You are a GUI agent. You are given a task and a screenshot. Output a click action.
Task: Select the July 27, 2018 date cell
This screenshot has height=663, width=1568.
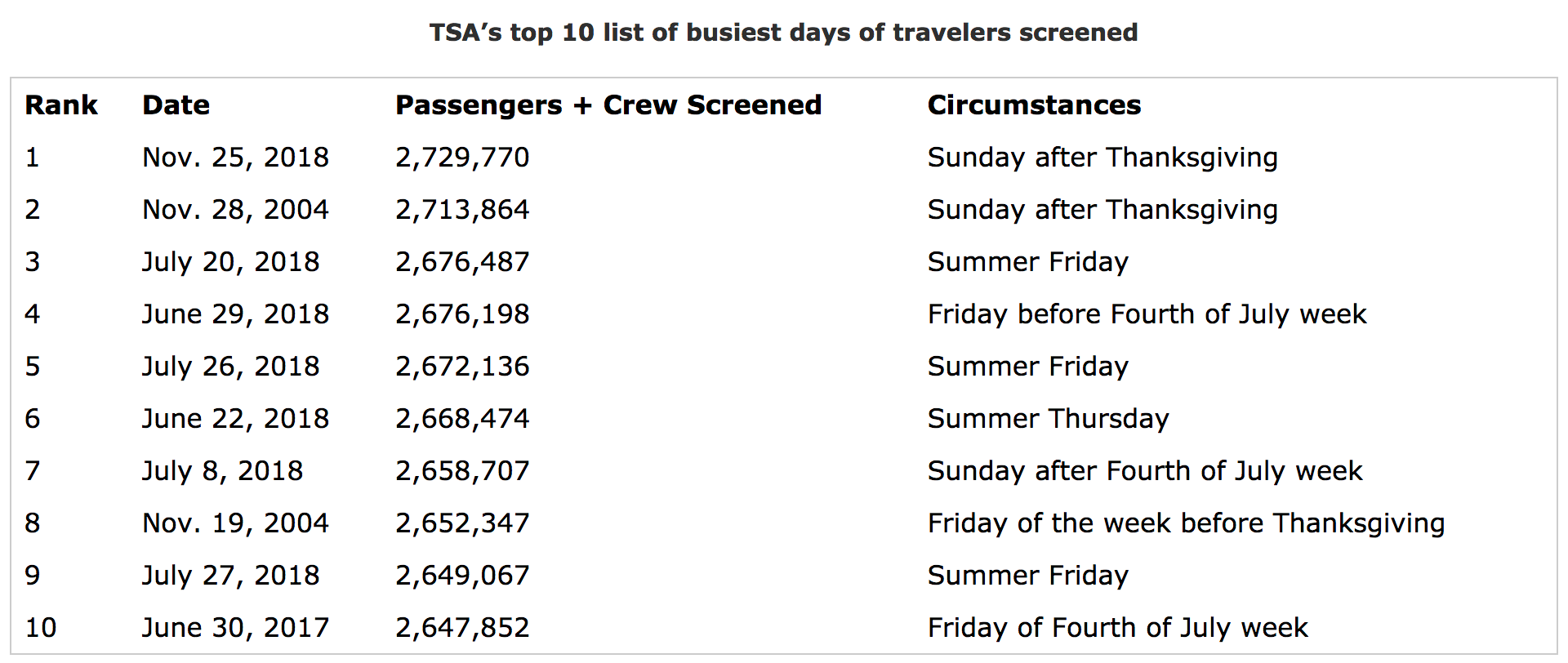pyautogui.click(x=230, y=576)
